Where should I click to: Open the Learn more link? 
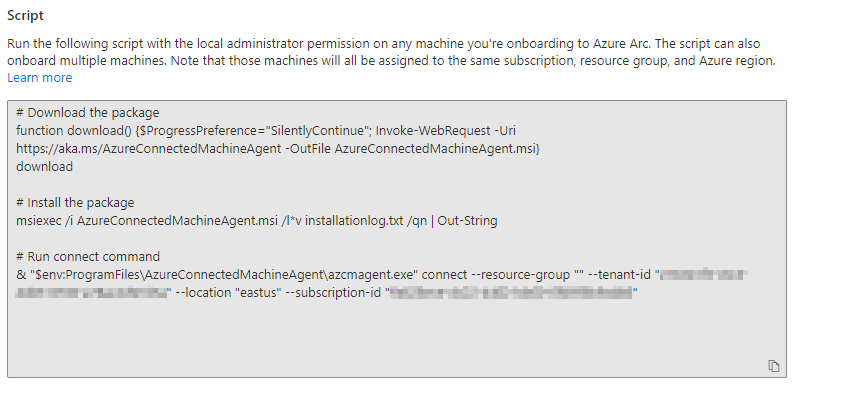pyautogui.click(x=40, y=78)
